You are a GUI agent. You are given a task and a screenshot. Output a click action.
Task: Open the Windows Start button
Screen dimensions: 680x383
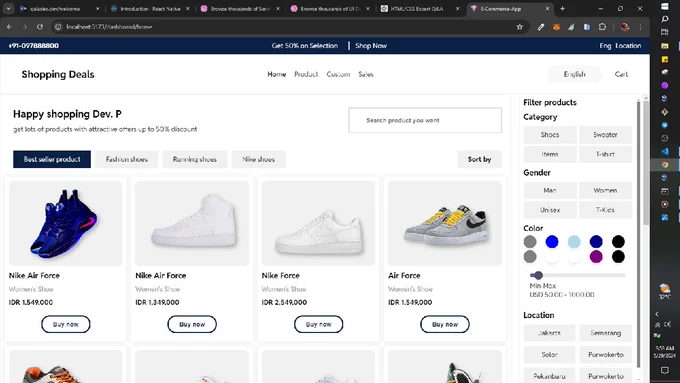point(665,6)
